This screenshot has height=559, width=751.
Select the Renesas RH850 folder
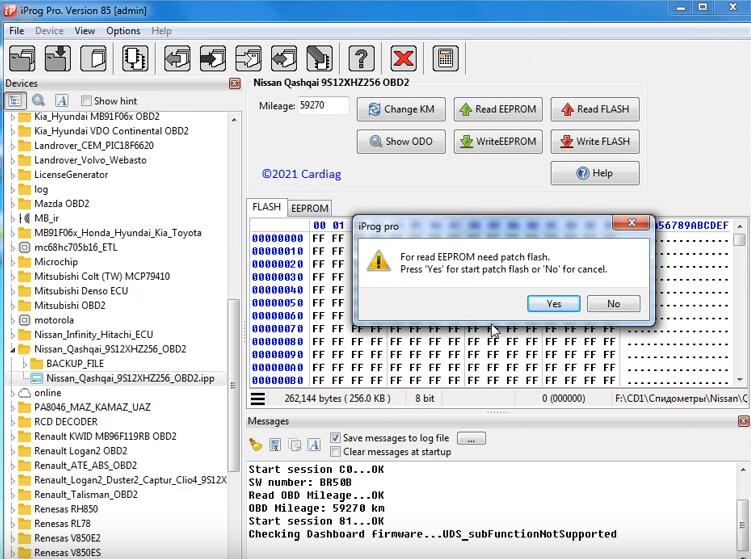coord(66,509)
